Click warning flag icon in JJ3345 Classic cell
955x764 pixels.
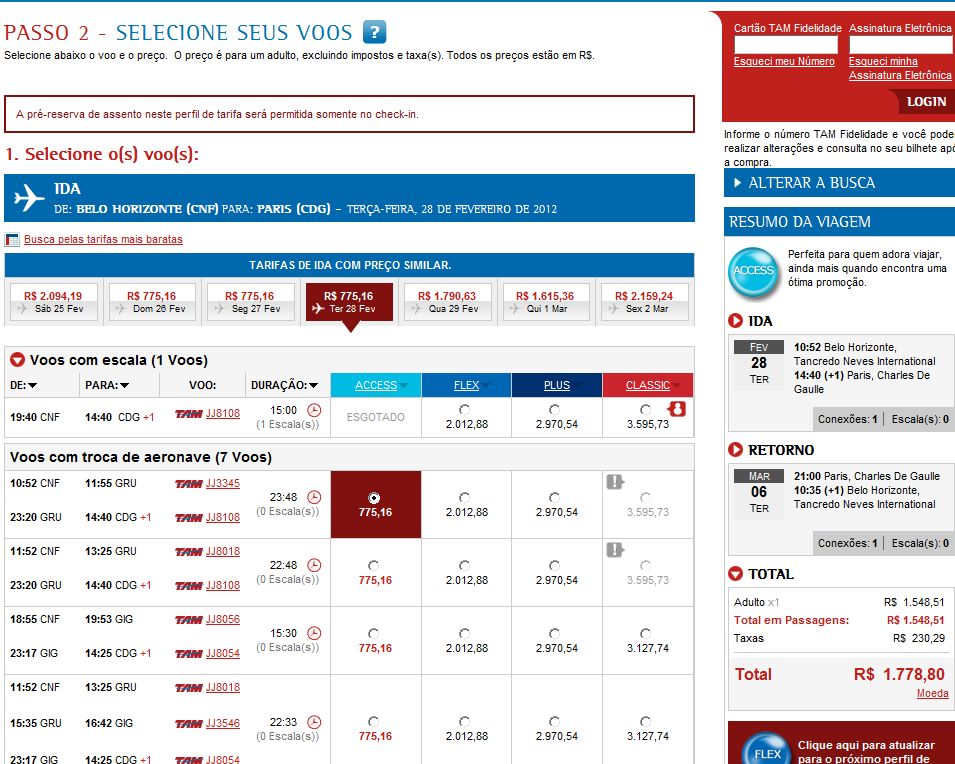[x=615, y=482]
